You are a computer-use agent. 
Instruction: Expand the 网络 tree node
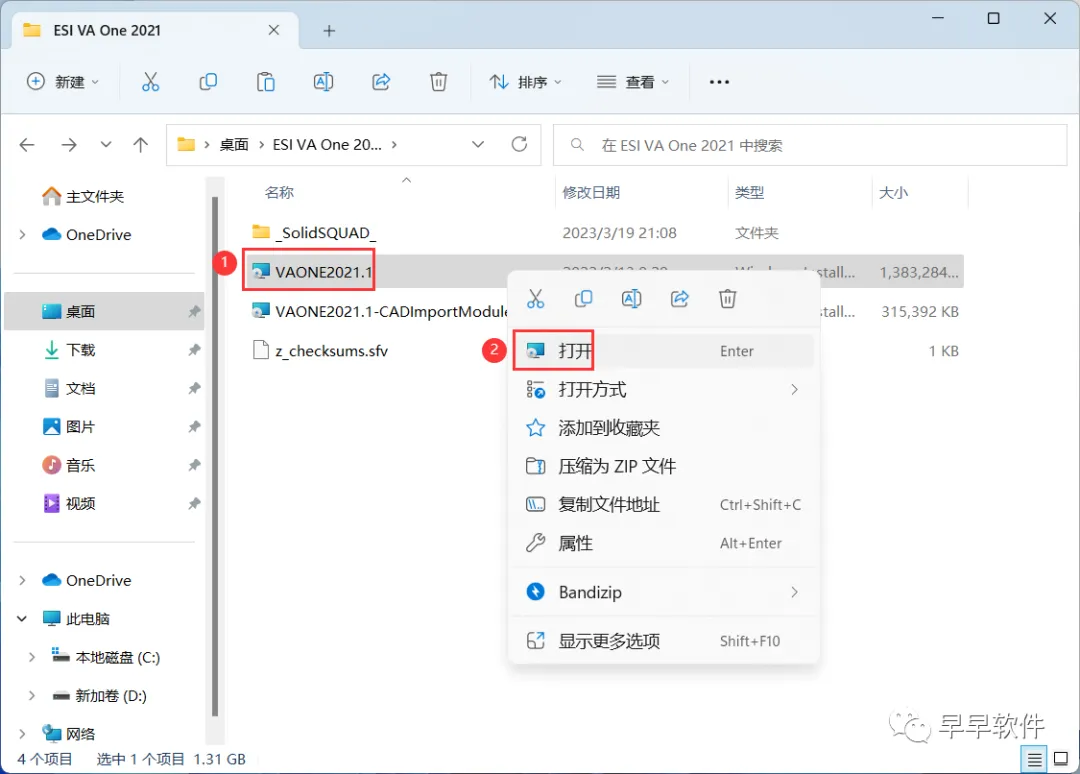pyautogui.click(x=23, y=734)
